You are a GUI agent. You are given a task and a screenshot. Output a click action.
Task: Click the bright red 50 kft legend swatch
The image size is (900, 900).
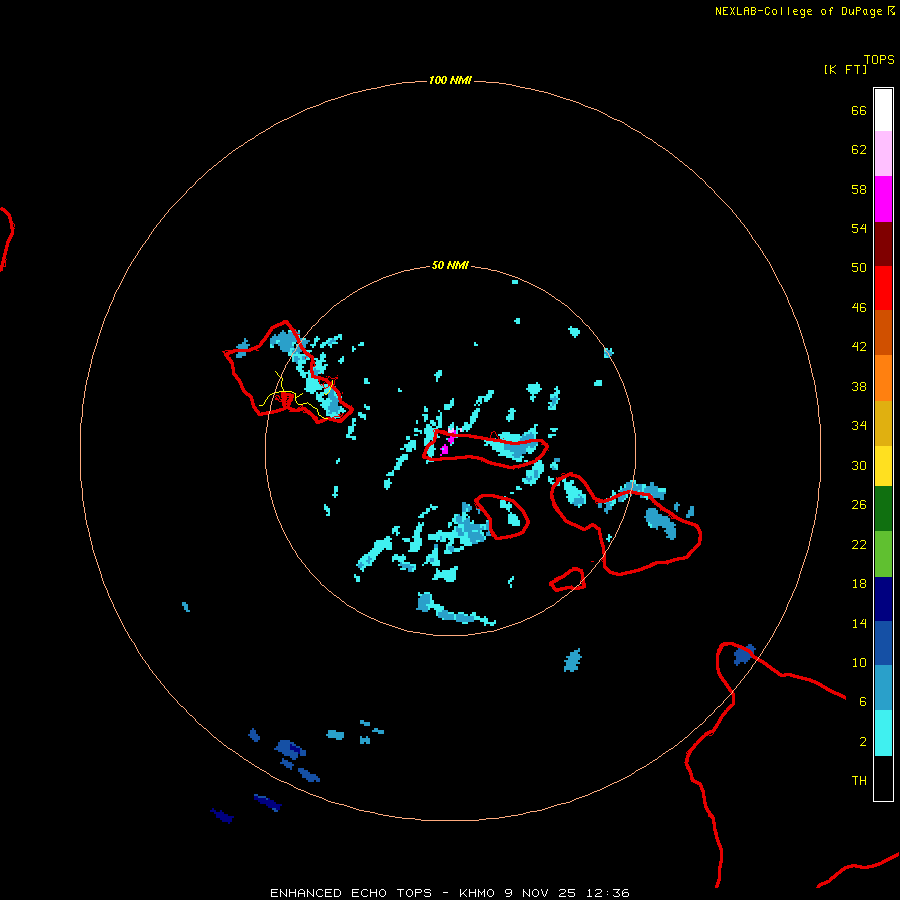883,289
